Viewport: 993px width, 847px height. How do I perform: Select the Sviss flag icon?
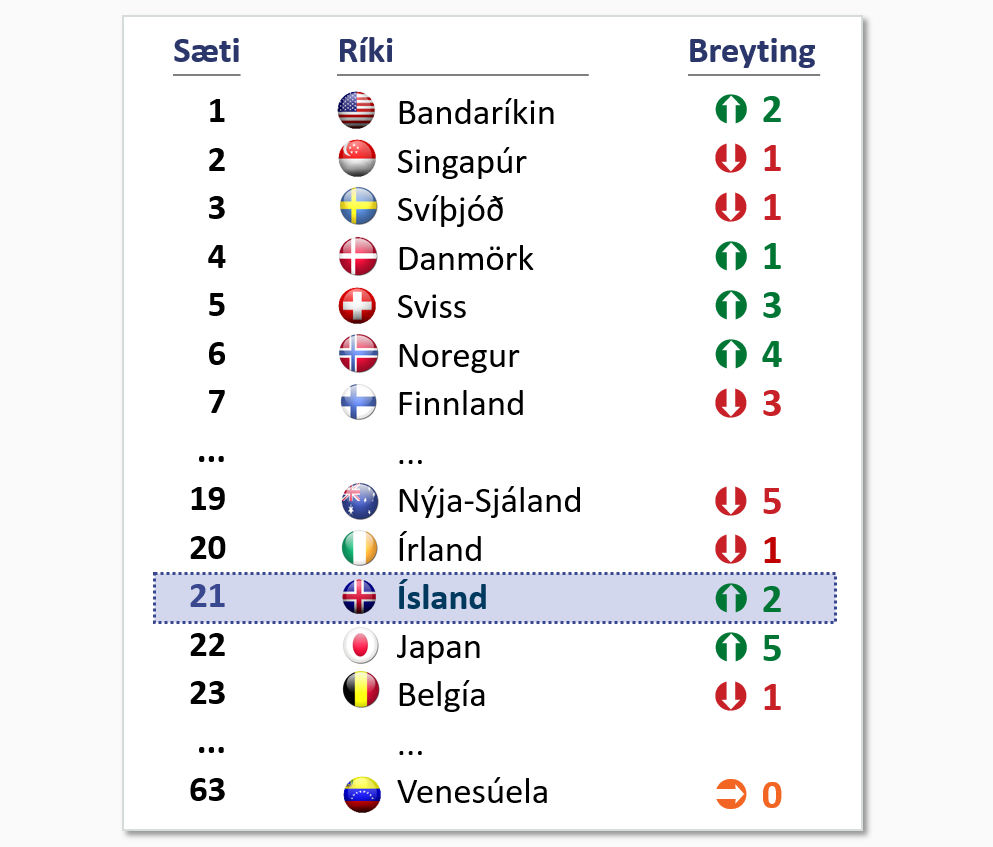click(358, 306)
